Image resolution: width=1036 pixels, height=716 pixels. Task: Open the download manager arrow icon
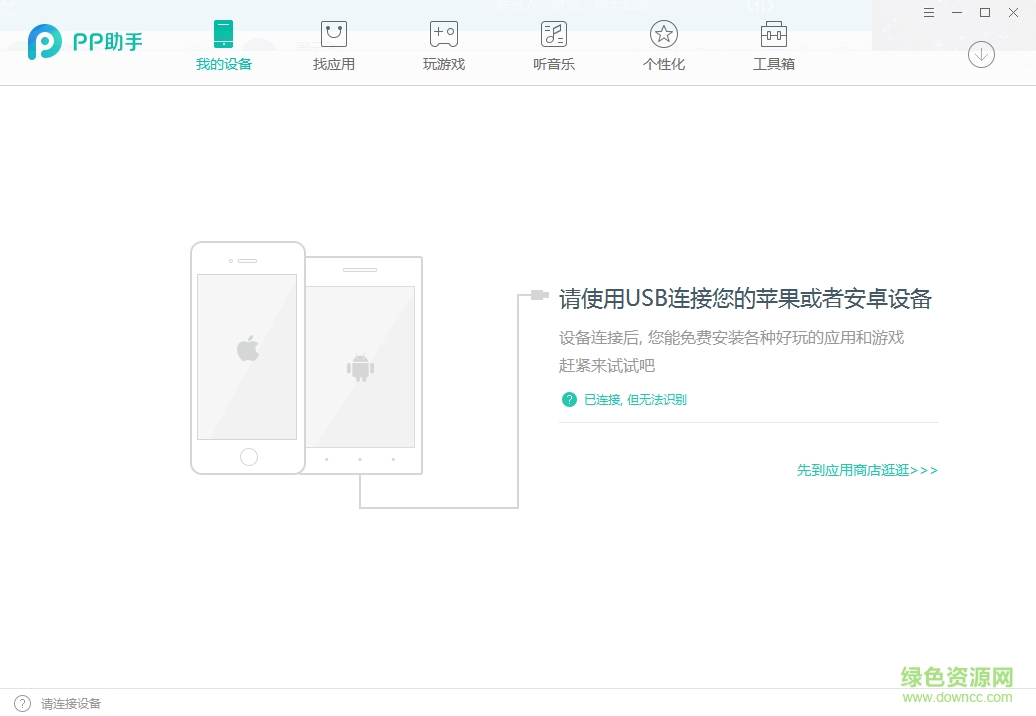point(981,55)
